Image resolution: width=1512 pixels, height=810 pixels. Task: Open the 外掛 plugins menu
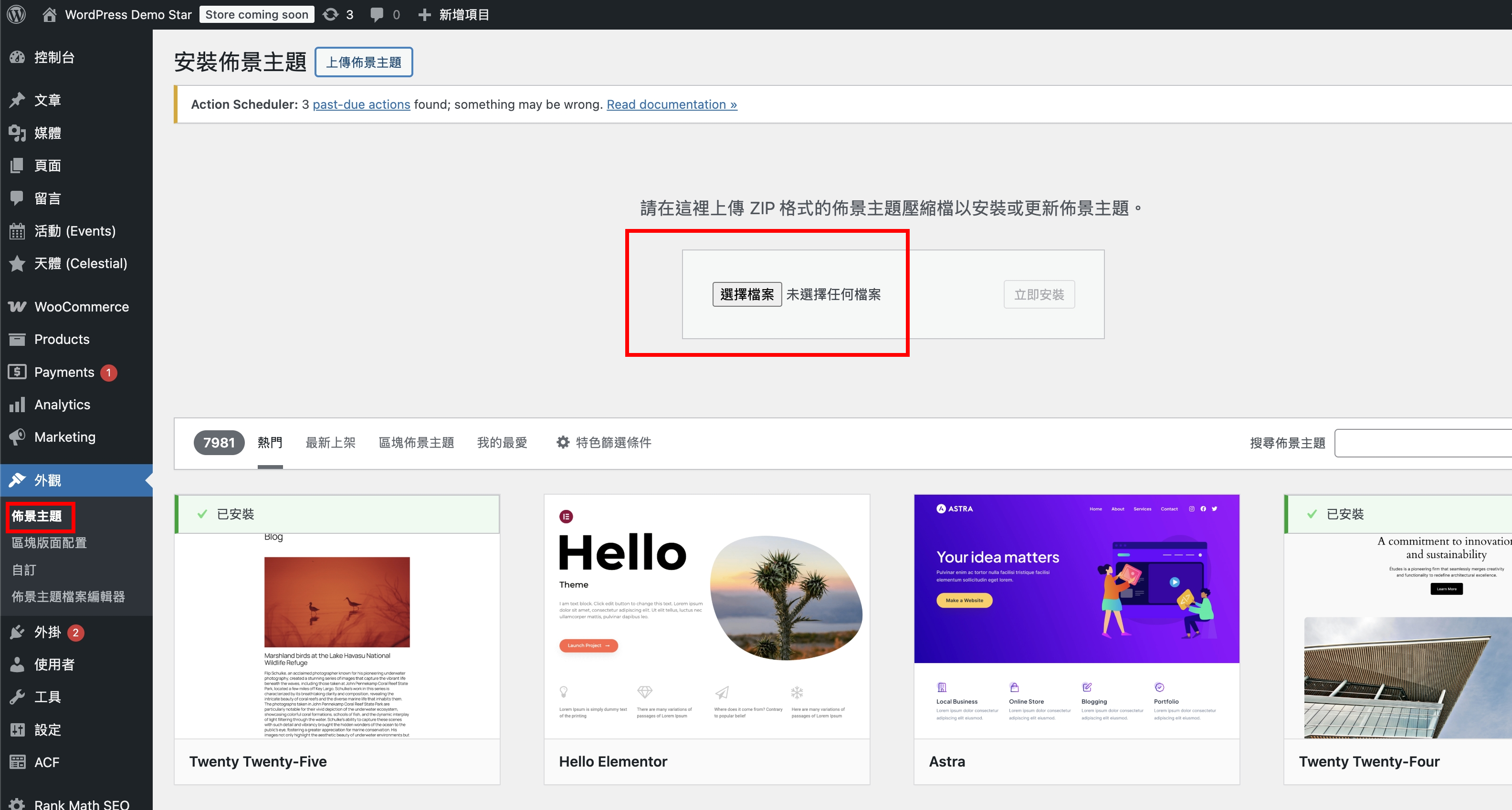48,632
